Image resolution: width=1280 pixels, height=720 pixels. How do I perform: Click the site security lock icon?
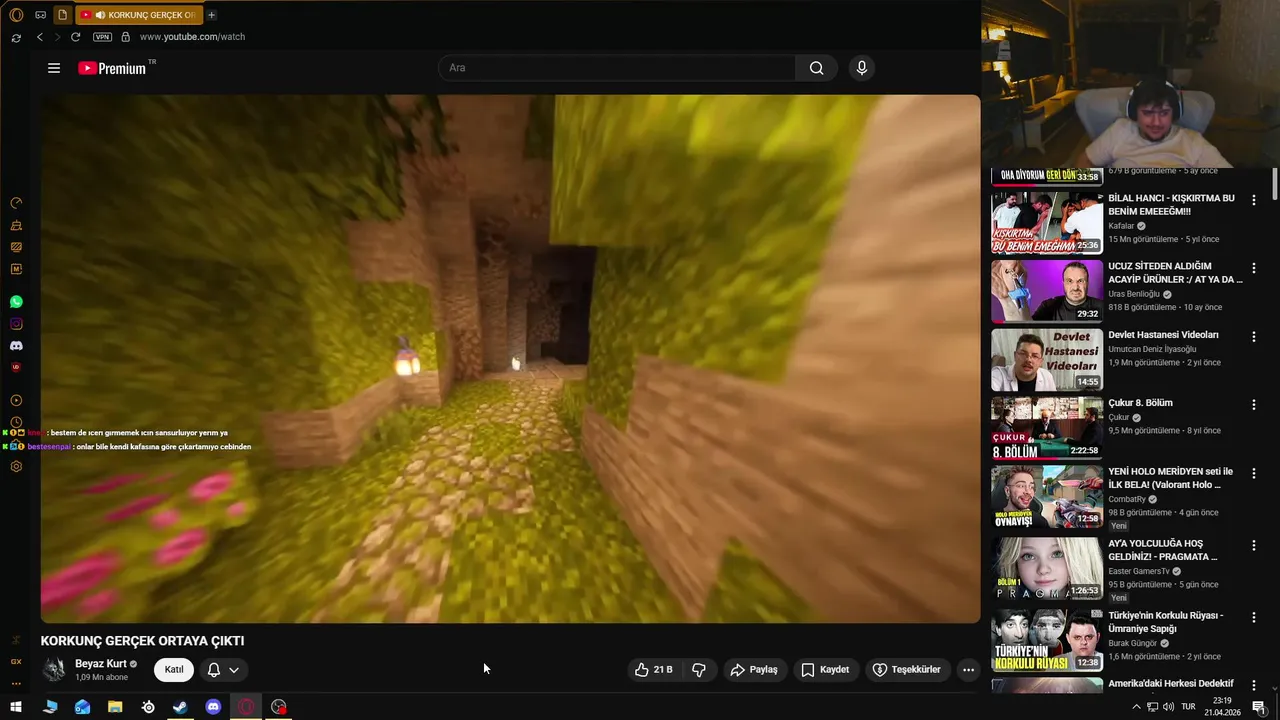(125, 37)
